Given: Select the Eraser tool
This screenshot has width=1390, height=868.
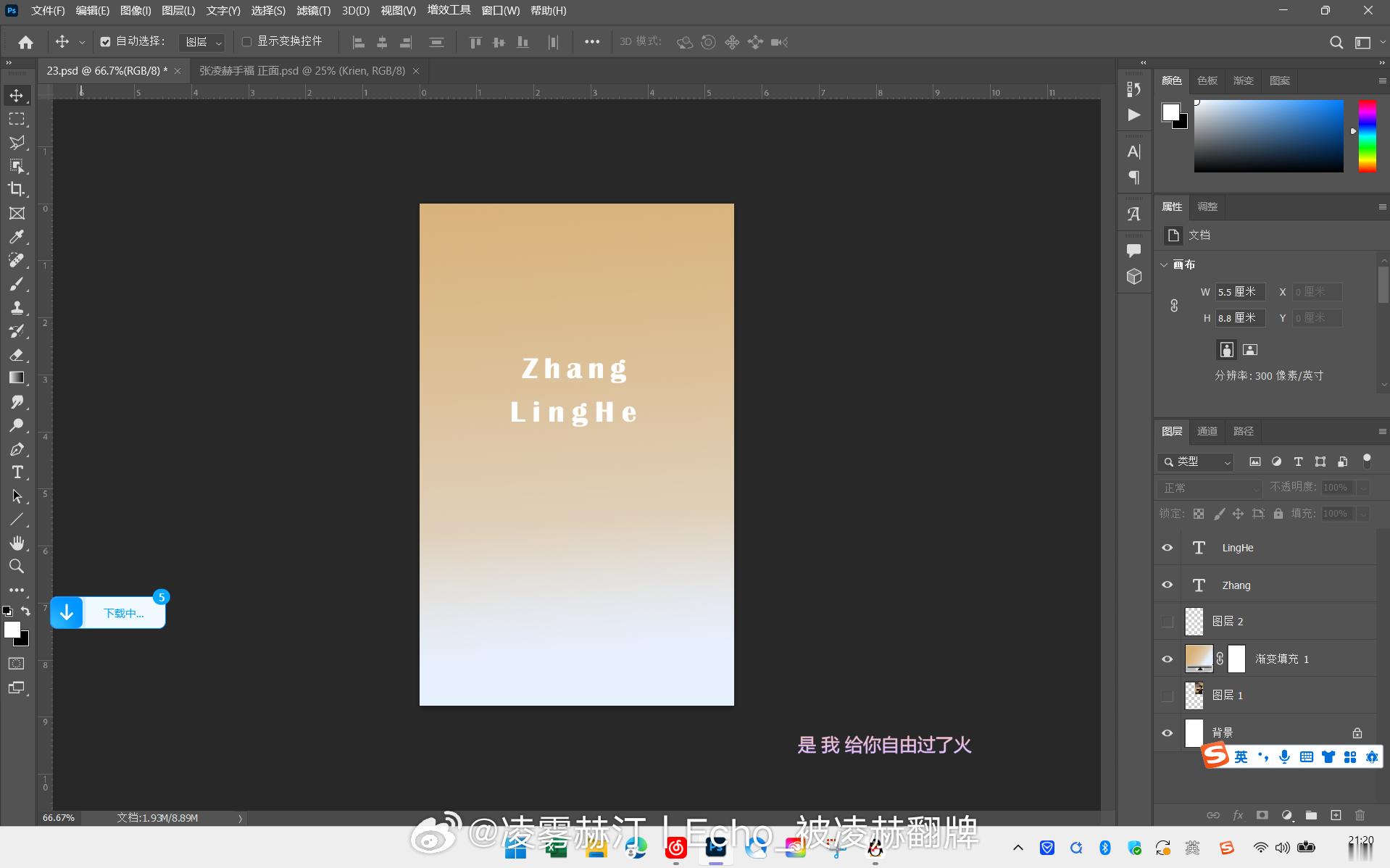Looking at the screenshot, I should [x=17, y=354].
